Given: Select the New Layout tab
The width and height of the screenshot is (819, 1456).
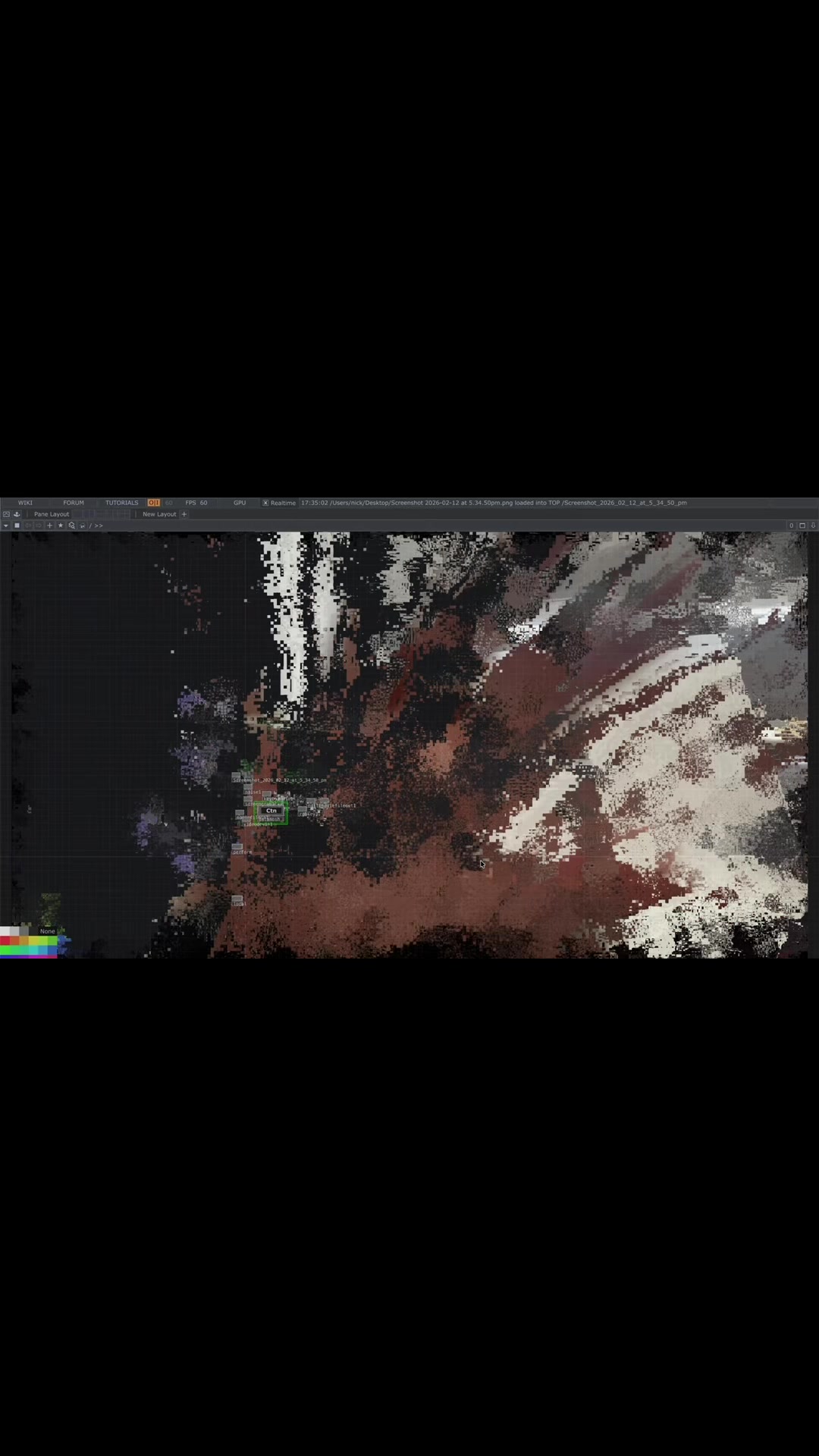Looking at the screenshot, I should 159,514.
